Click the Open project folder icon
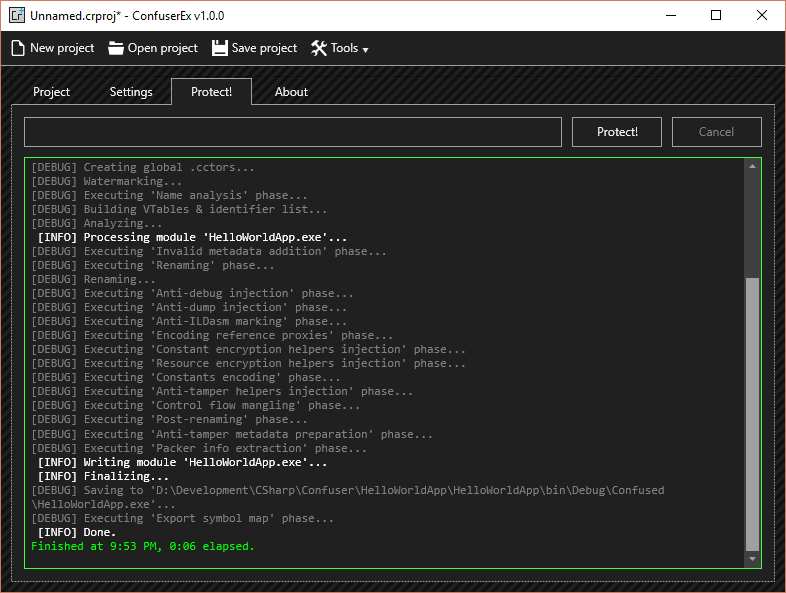Image resolution: width=786 pixels, height=593 pixels. [116, 48]
